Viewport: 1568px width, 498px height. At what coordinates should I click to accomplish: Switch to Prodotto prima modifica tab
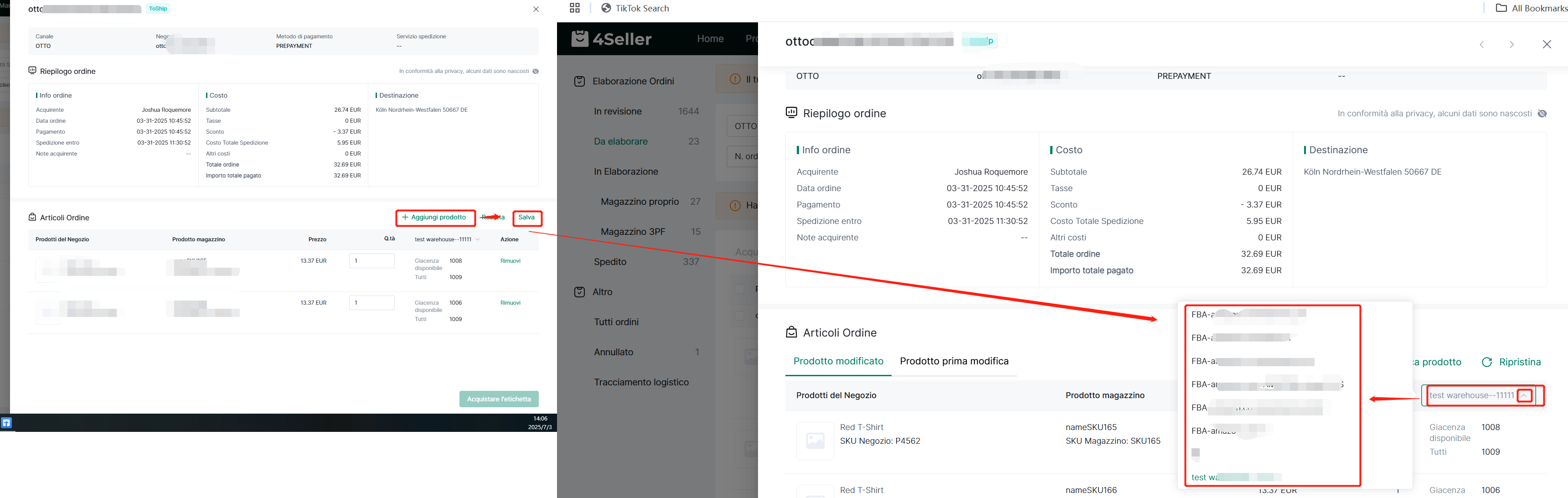pyautogui.click(x=954, y=361)
